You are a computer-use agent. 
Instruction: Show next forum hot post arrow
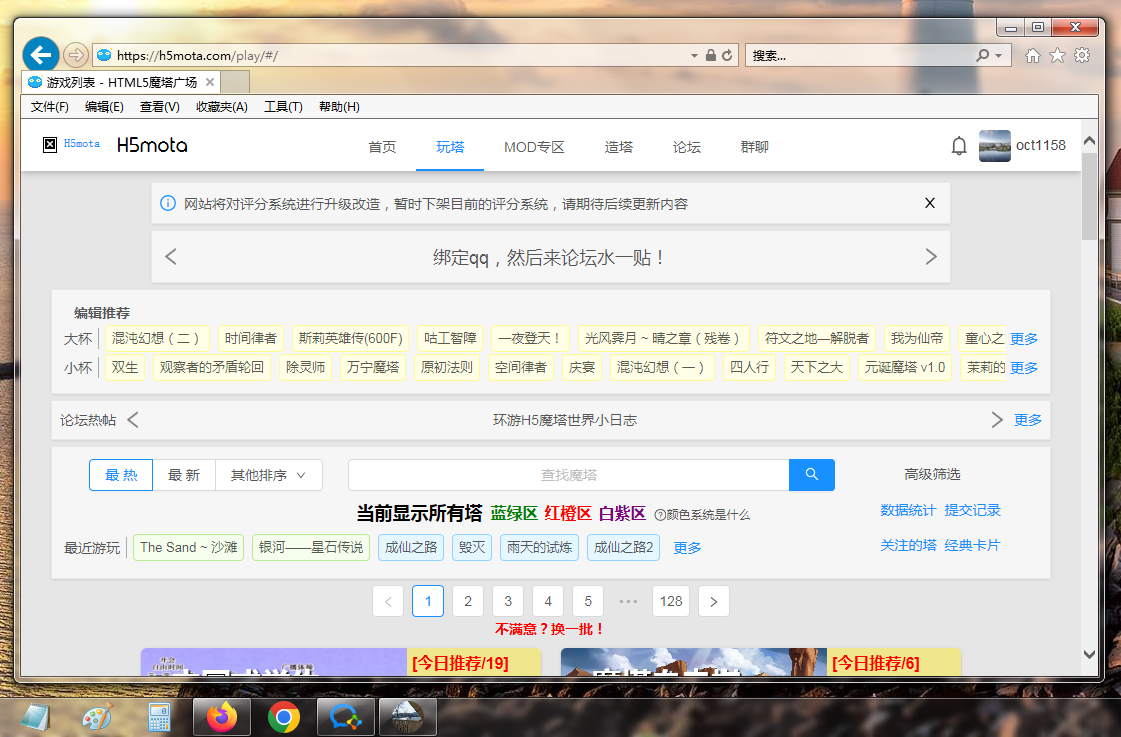[x=996, y=420]
